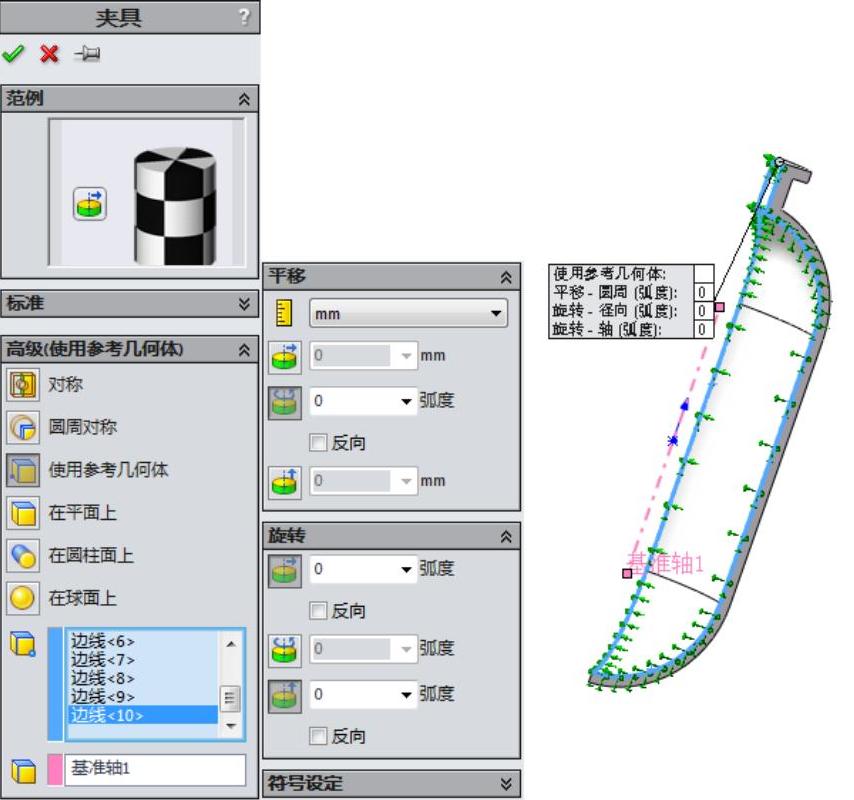Expand the 标准 section
The width and height of the screenshot is (854, 800).
244,303
